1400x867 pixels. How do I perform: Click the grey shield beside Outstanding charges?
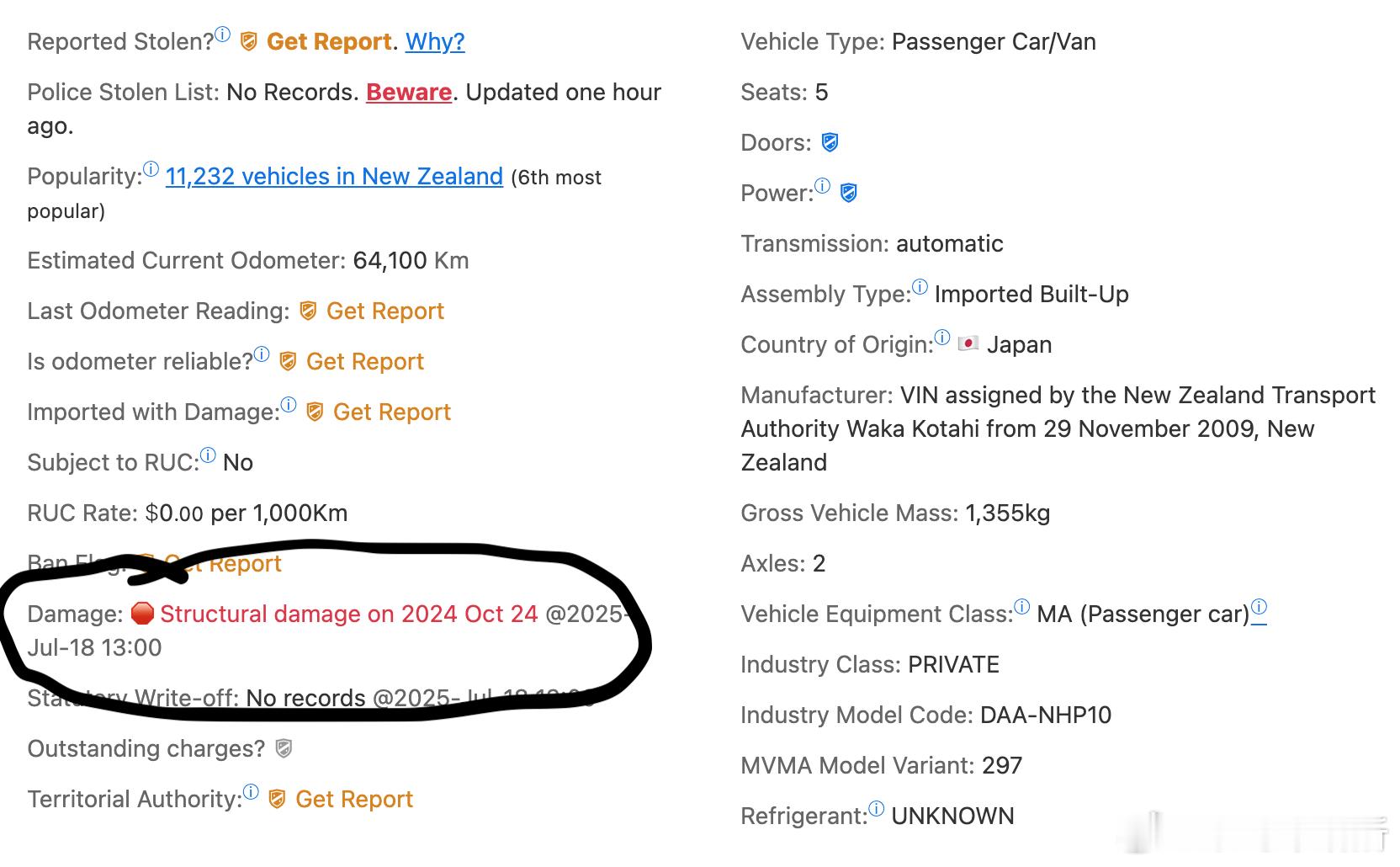(284, 748)
